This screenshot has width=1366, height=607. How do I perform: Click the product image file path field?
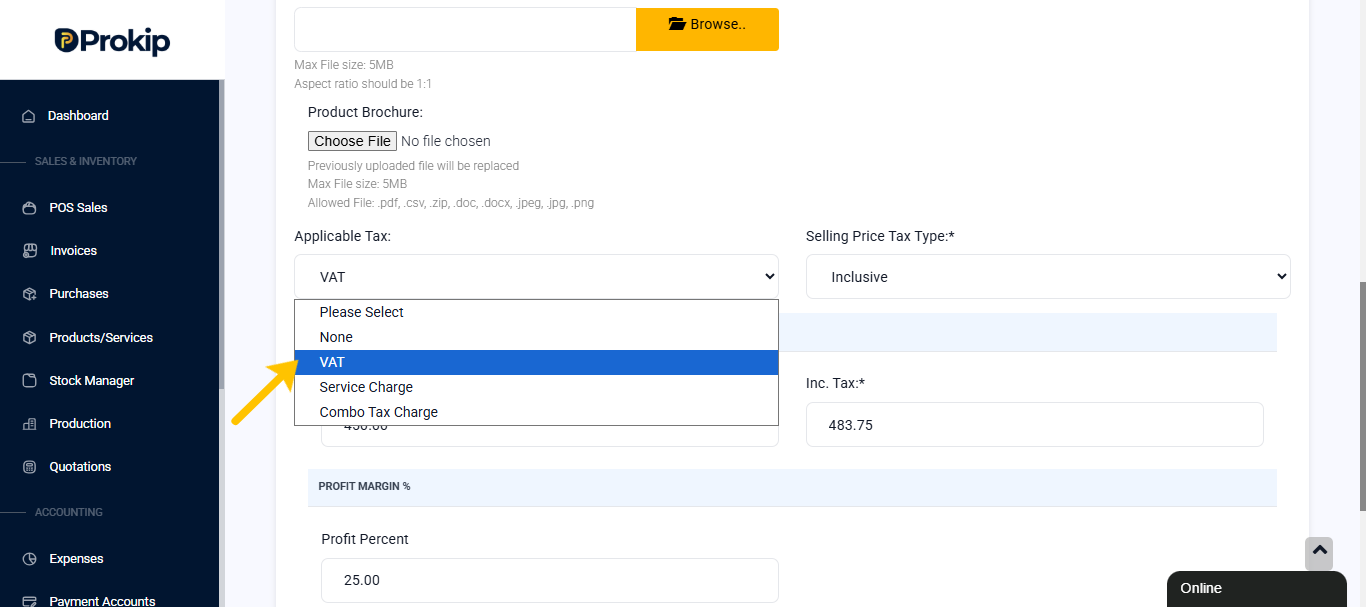click(465, 29)
